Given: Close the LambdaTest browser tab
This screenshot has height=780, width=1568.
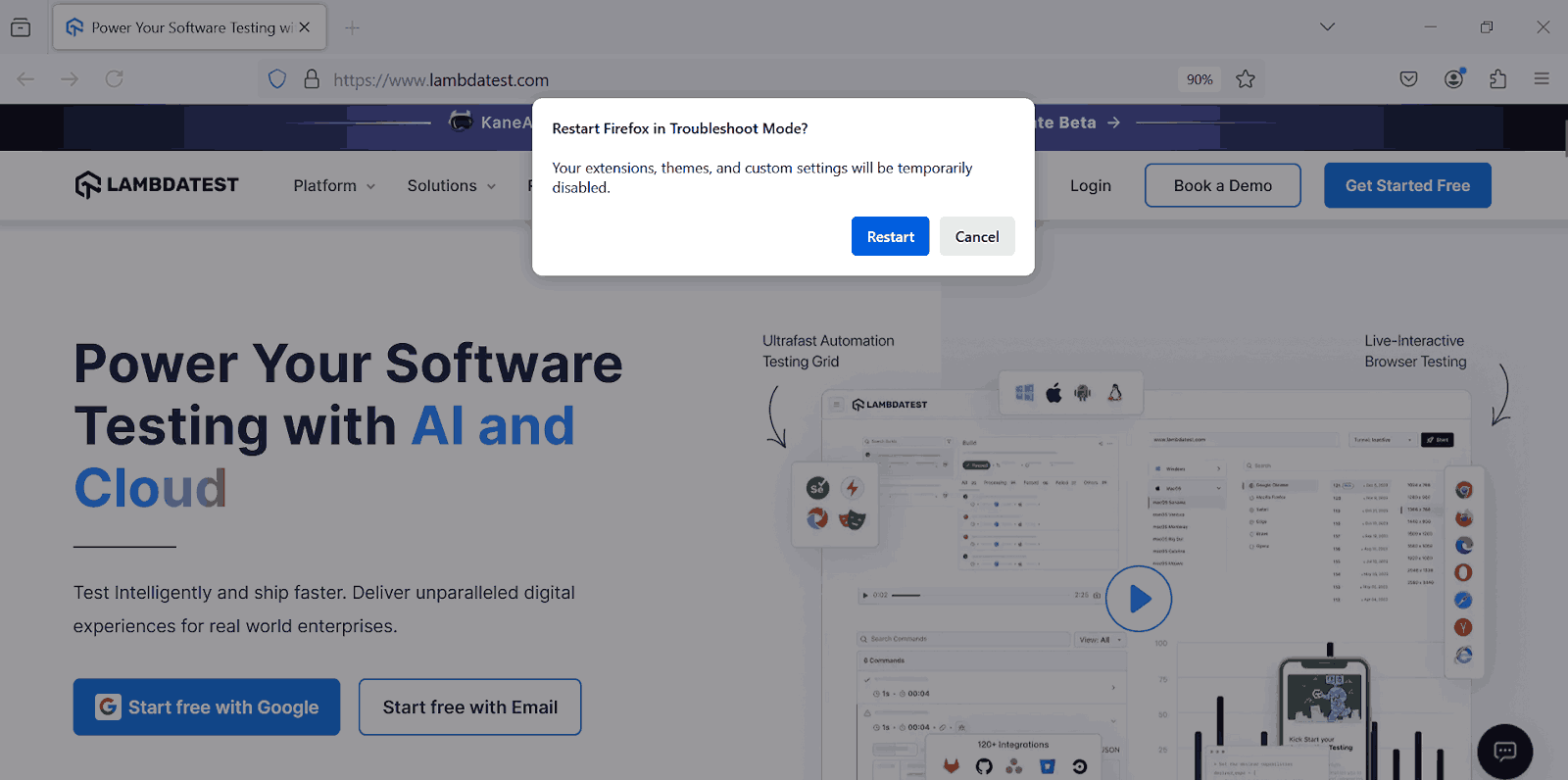Looking at the screenshot, I should pyautogui.click(x=305, y=27).
